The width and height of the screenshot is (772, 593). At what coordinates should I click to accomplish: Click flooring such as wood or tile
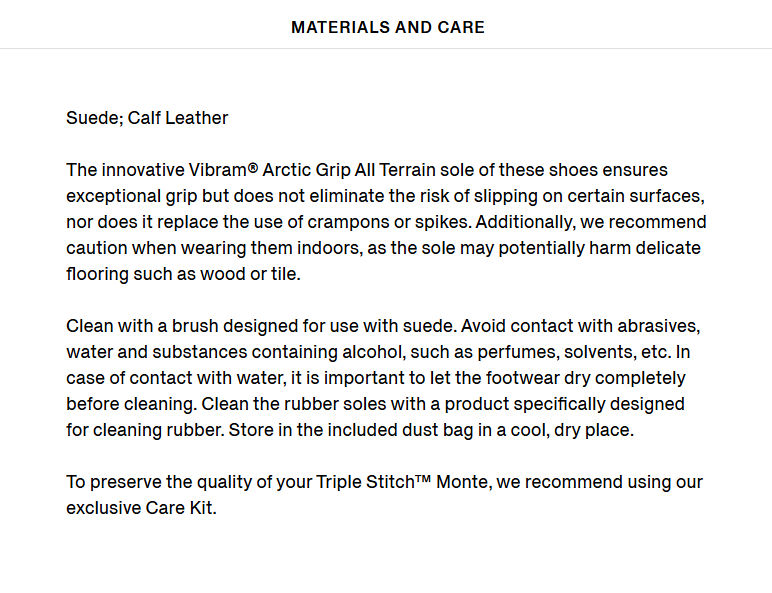tap(183, 274)
